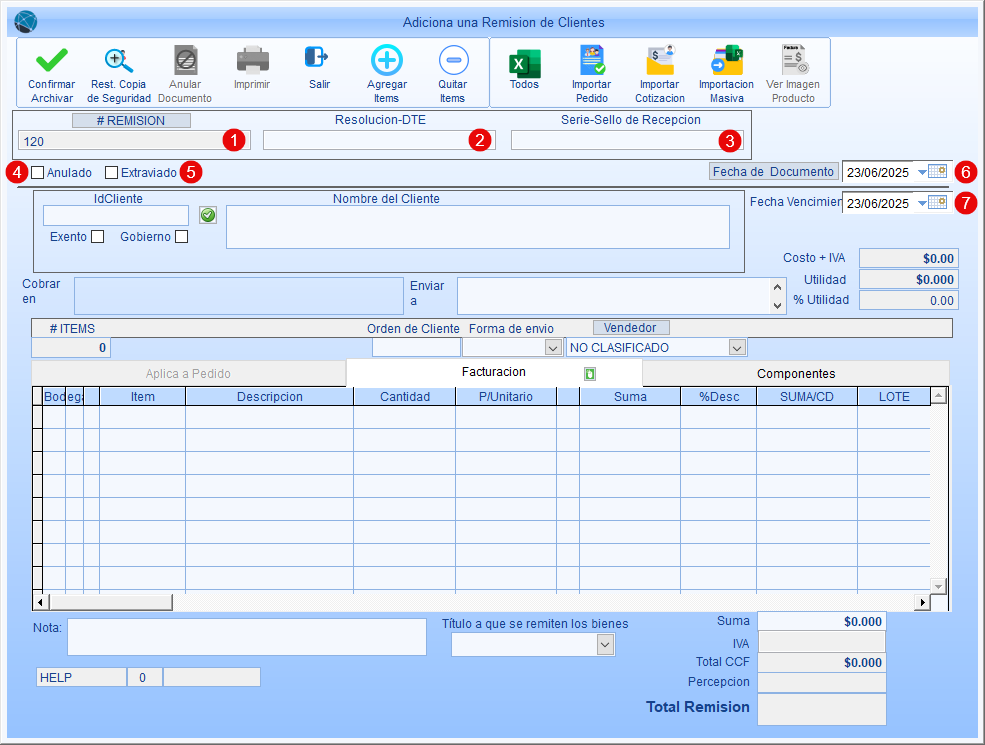Select the Facturacion tab
This screenshot has width=985, height=745.
[493, 372]
